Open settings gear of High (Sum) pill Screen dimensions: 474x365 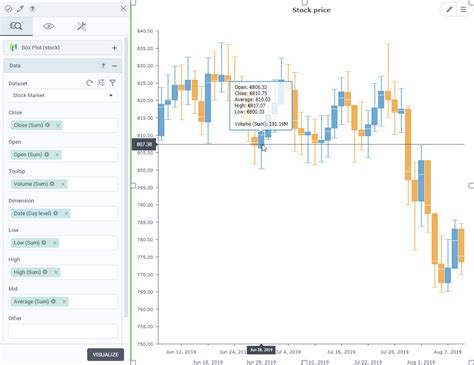(x=45, y=272)
